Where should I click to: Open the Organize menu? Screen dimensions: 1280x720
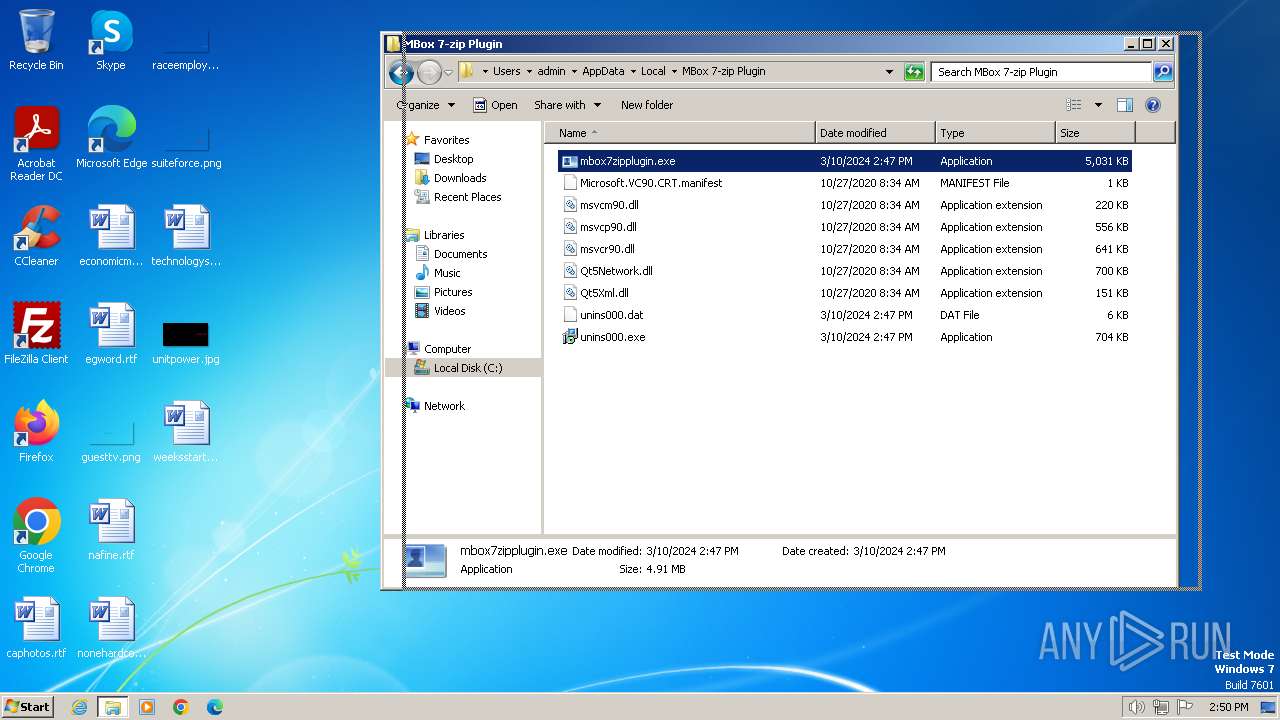426,105
